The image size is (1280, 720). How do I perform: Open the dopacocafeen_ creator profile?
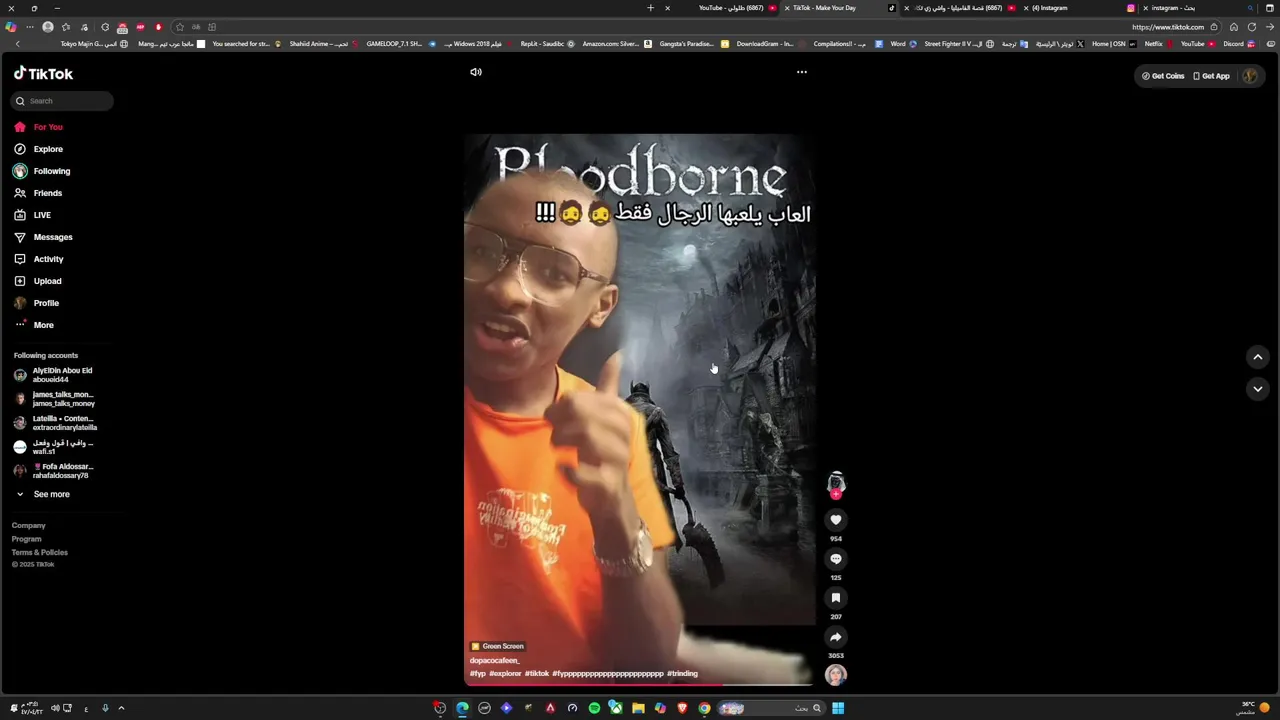[x=495, y=661]
